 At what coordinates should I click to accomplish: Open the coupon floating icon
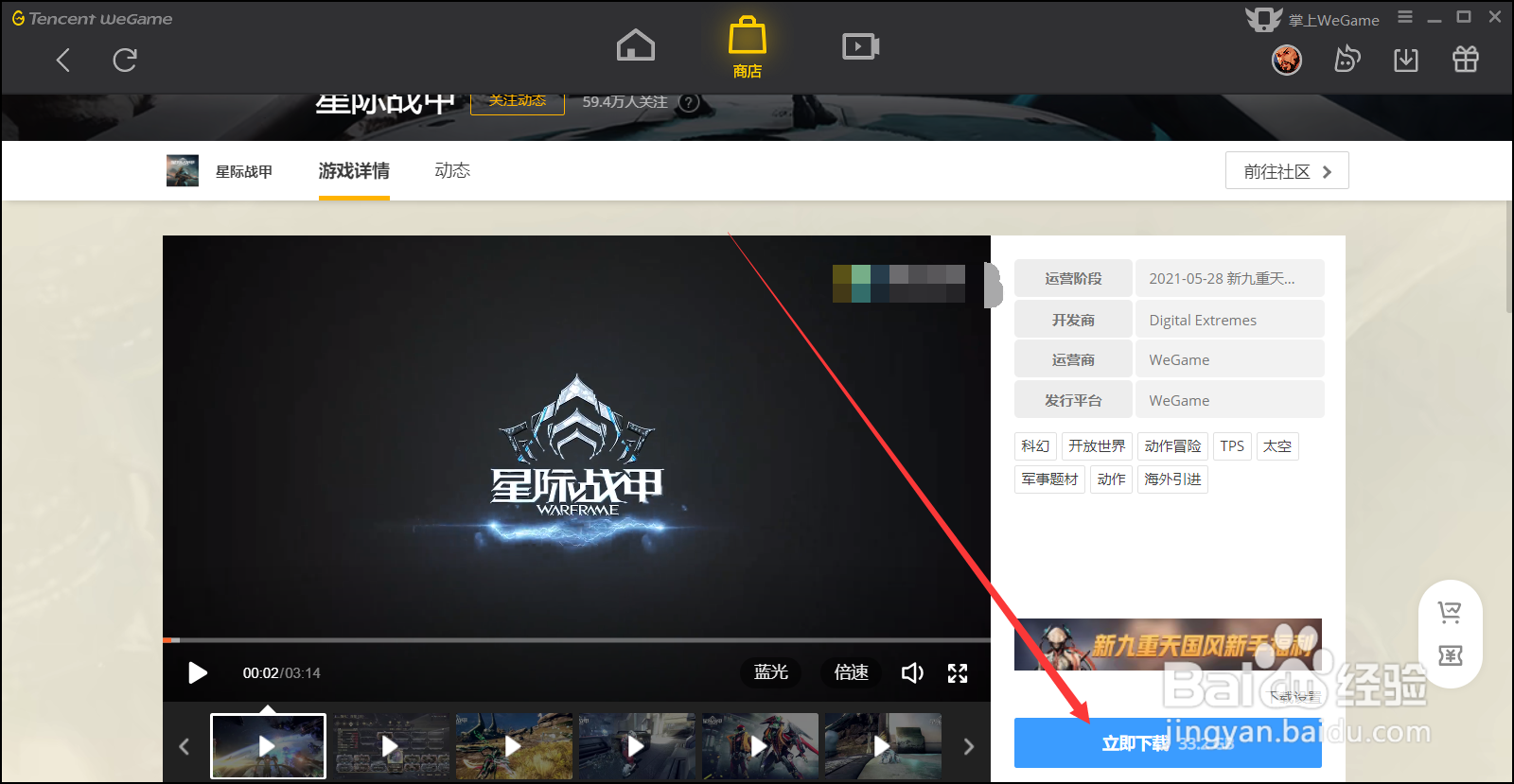(x=1450, y=655)
